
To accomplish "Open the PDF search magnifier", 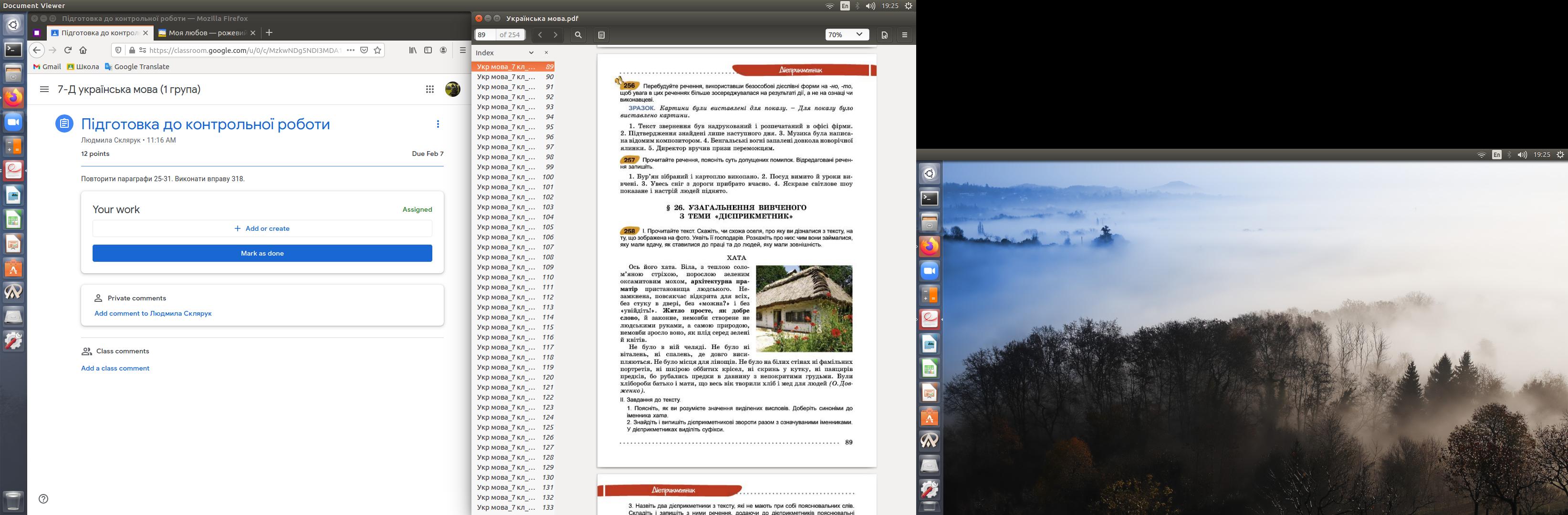I will tap(578, 35).
